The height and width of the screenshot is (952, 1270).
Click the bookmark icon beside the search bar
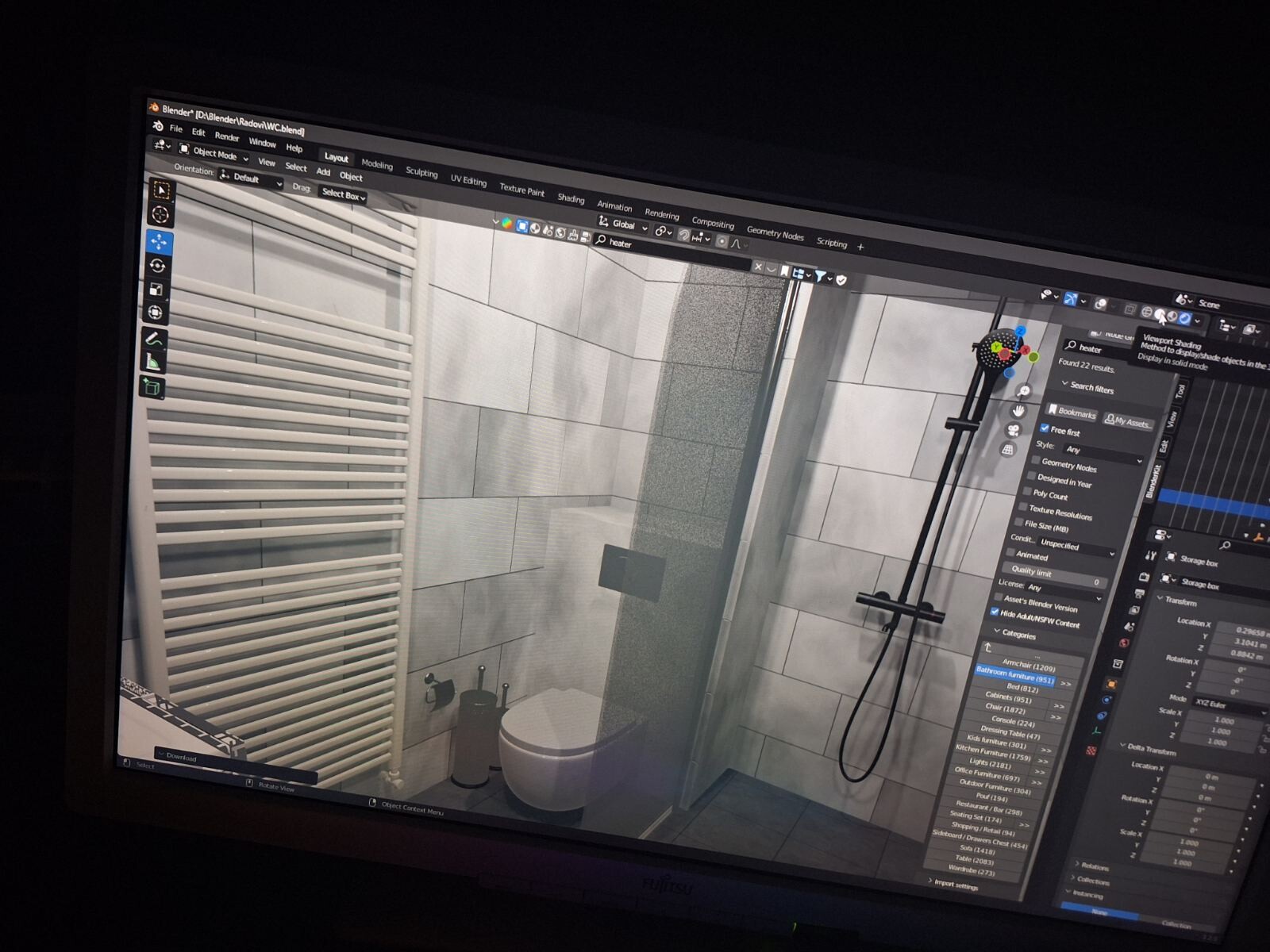pyautogui.click(x=785, y=271)
